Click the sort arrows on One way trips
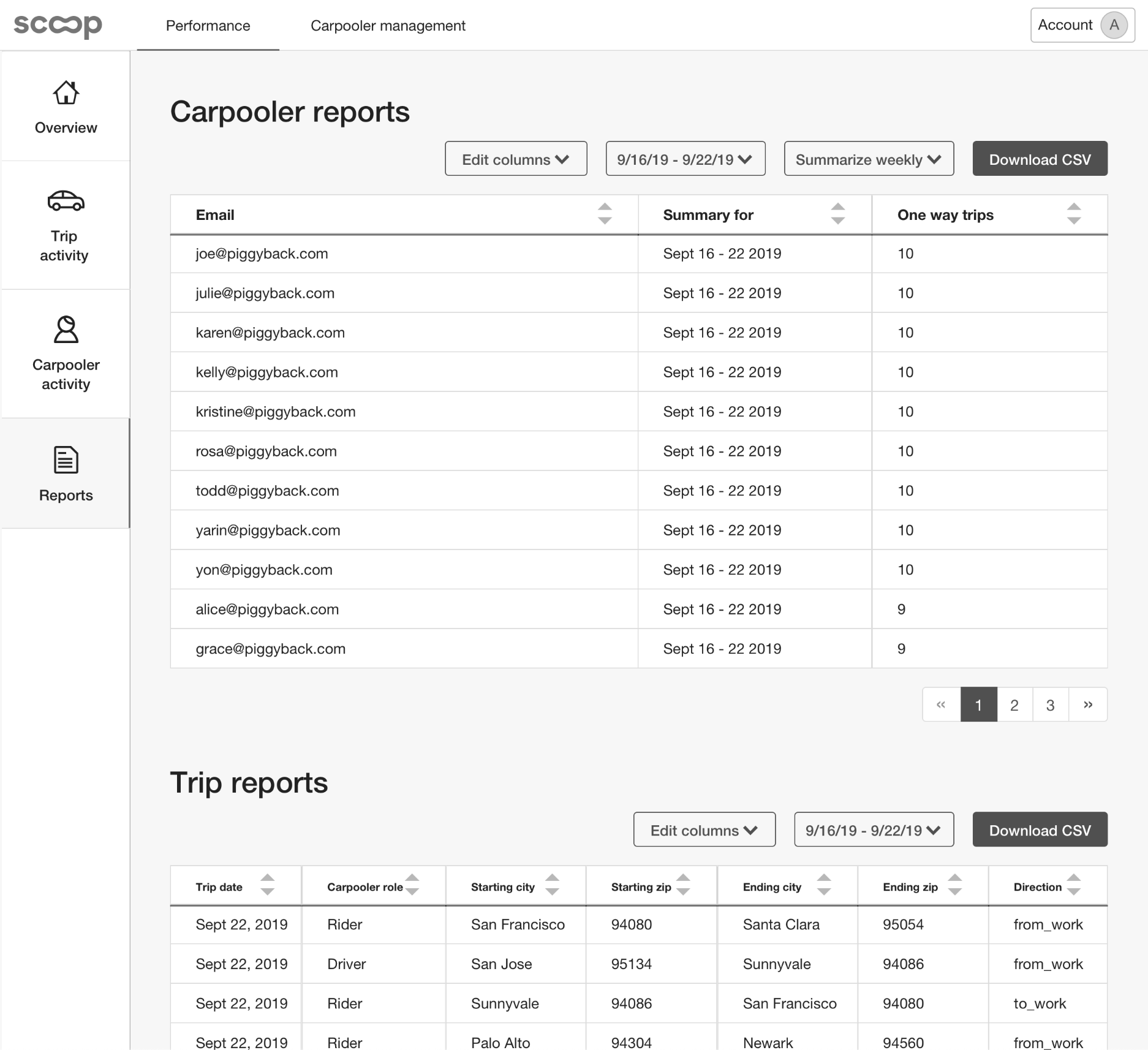Viewport: 1148px width, 1050px height. (1073, 214)
